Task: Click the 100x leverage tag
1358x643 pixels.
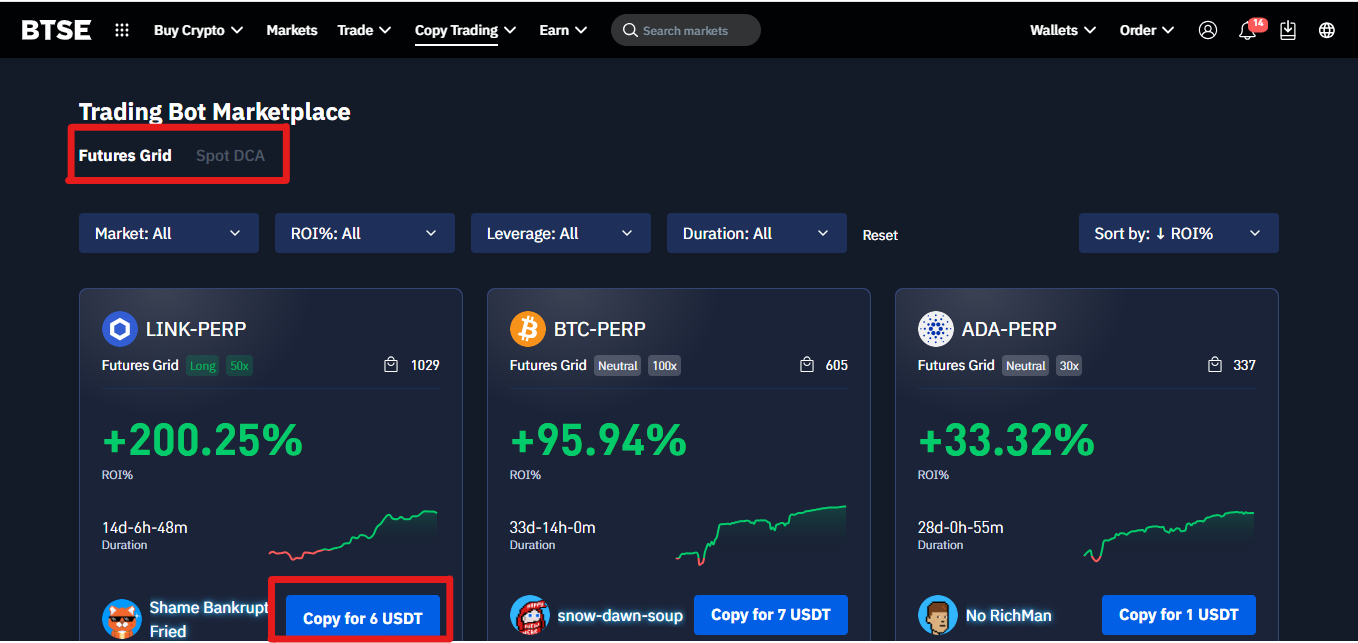Action: (x=665, y=366)
